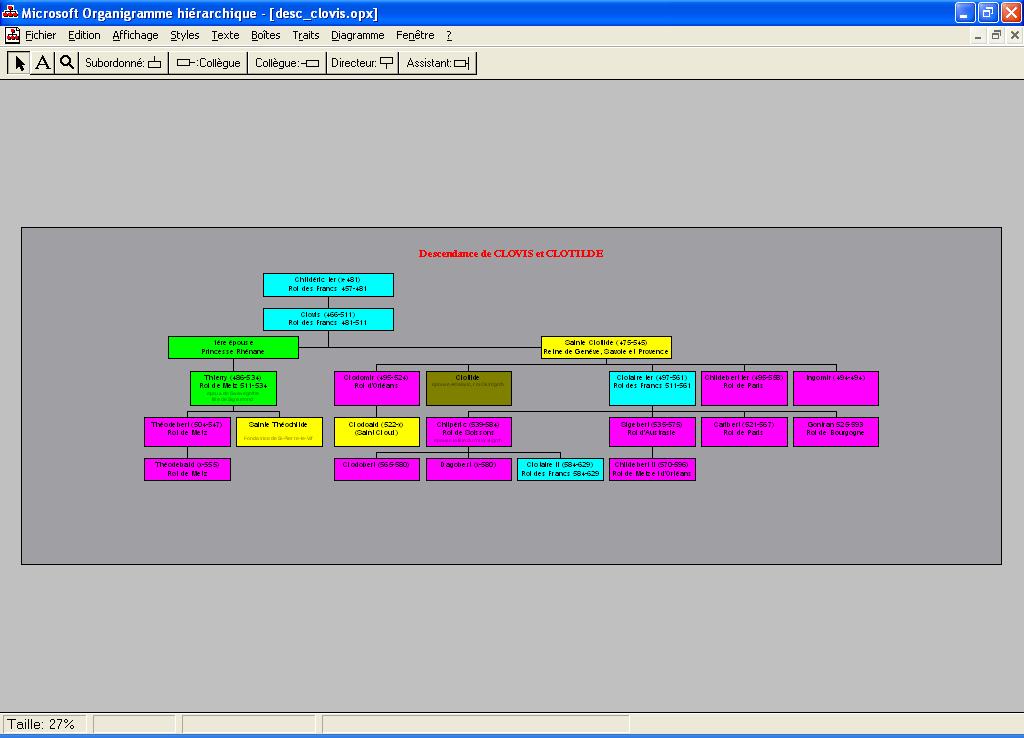Activate the text (A) tool

43,63
